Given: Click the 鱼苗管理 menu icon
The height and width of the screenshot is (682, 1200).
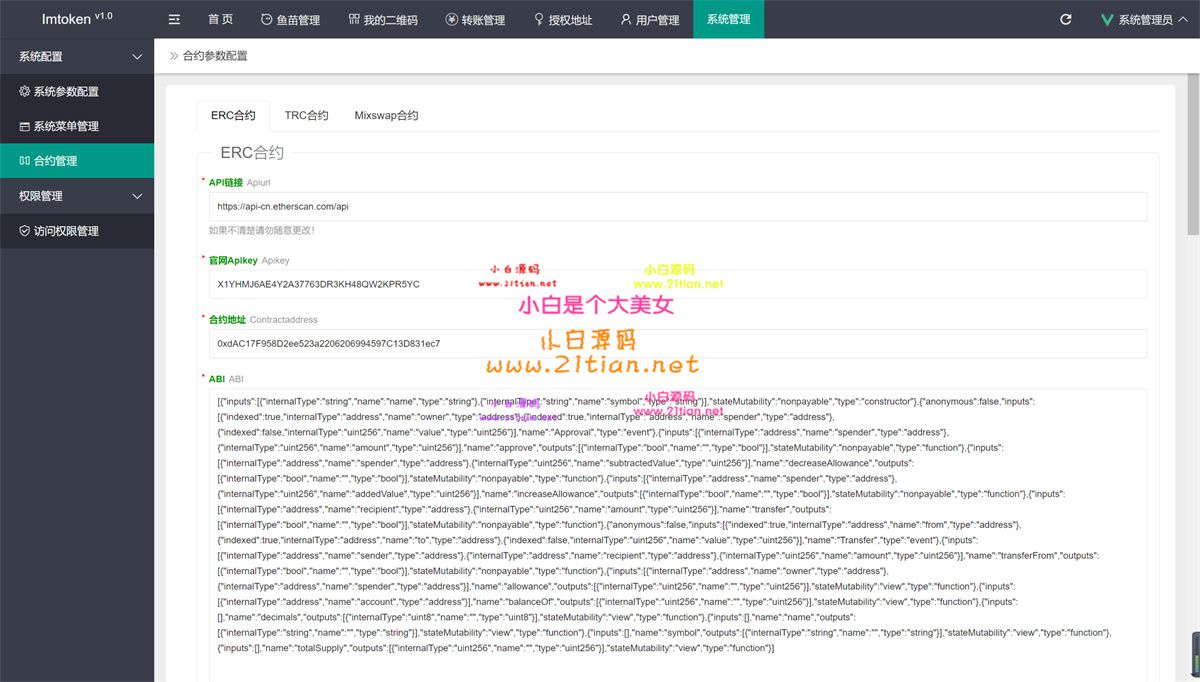Looking at the screenshot, I should (x=266, y=19).
